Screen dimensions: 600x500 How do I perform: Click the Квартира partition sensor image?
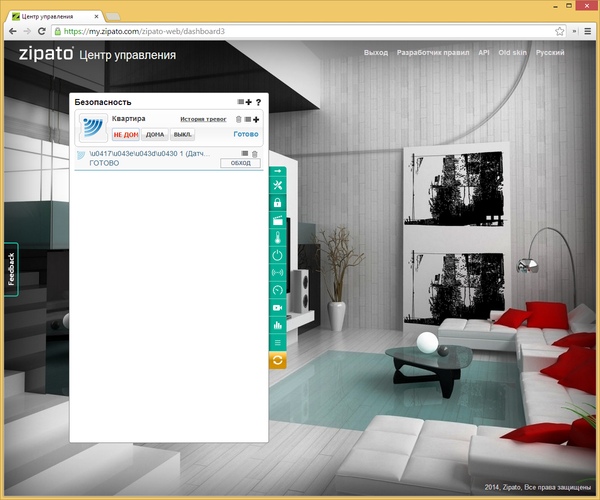pyautogui.click(x=93, y=128)
